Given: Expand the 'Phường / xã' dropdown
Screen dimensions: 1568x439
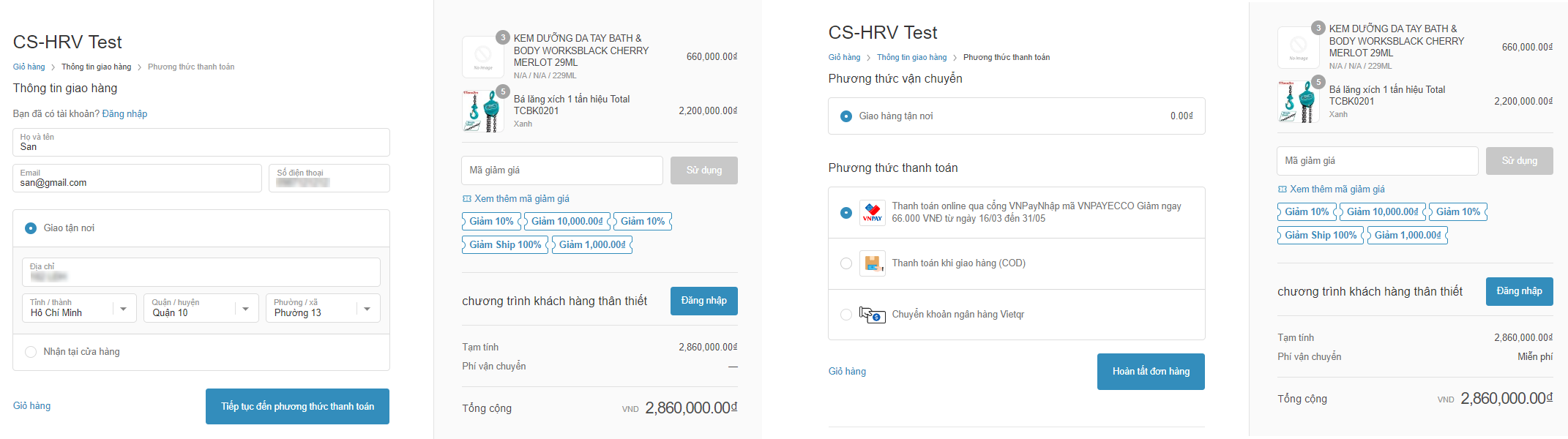Looking at the screenshot, I should (323, 309).
